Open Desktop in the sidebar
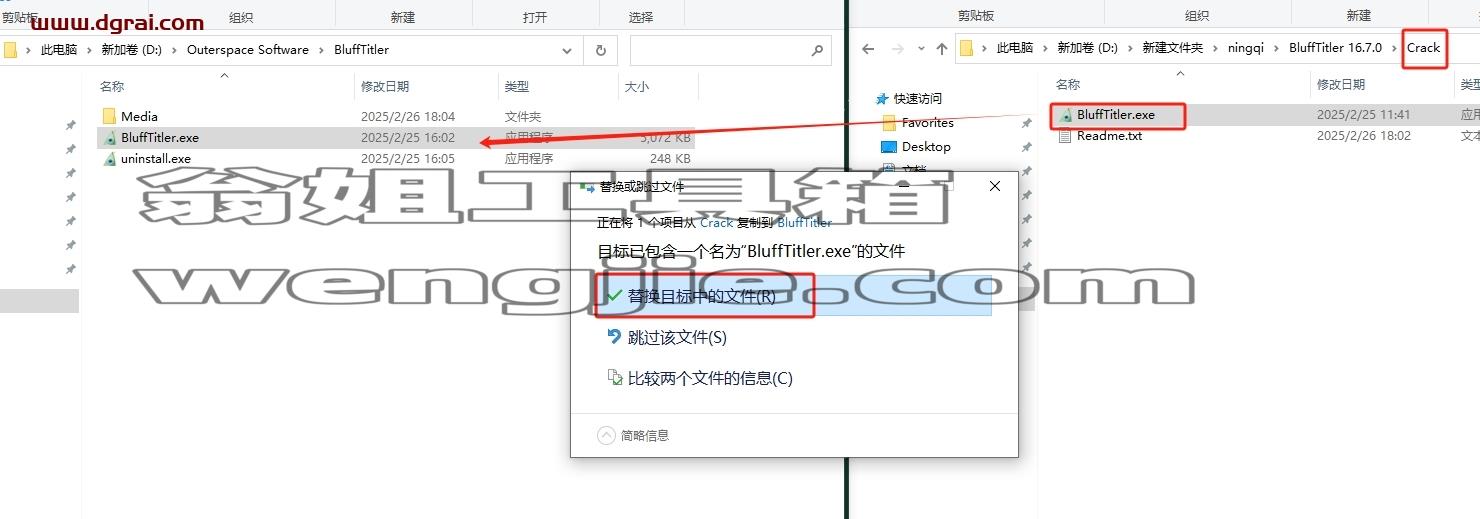 pos(926,146)
